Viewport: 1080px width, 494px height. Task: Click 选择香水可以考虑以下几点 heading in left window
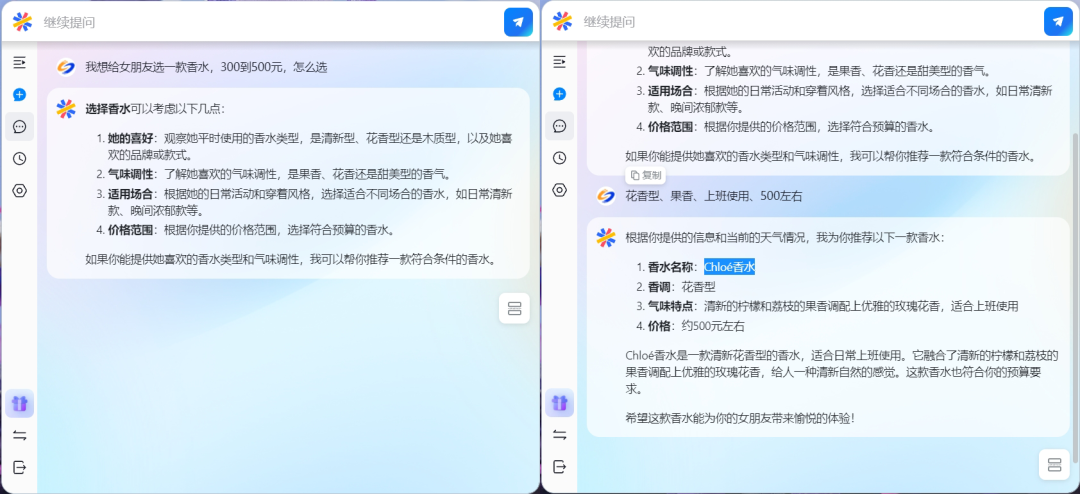tap(155, 108)
